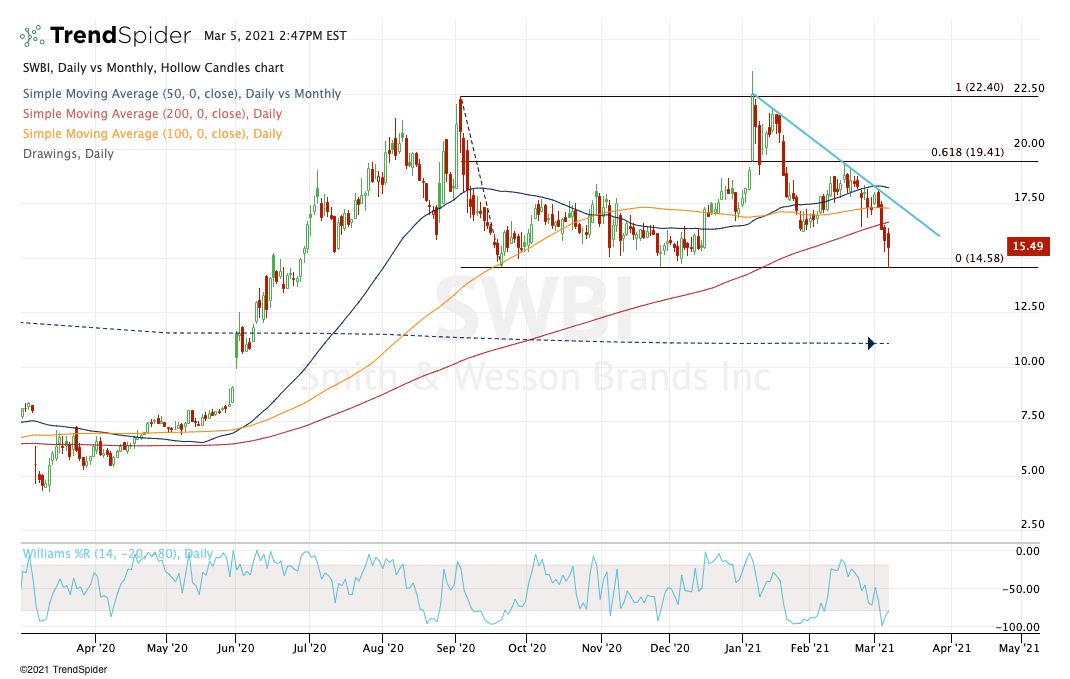
Task: Click the 12.50 price axis label
Action: tap(1029, 306)
